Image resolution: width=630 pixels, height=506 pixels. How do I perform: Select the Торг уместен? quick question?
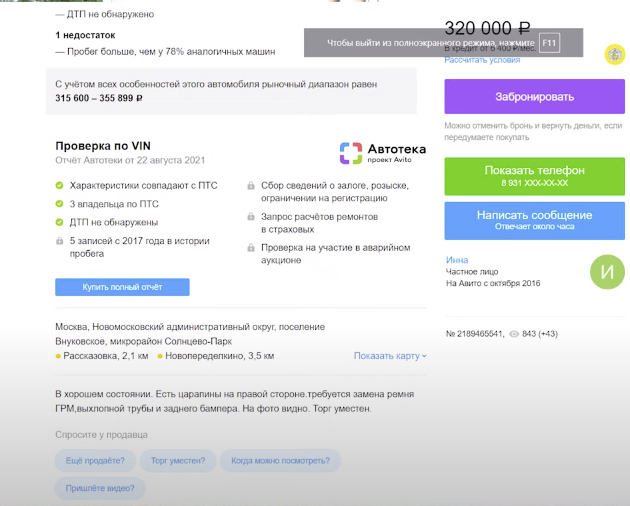[x=178, y=461]
